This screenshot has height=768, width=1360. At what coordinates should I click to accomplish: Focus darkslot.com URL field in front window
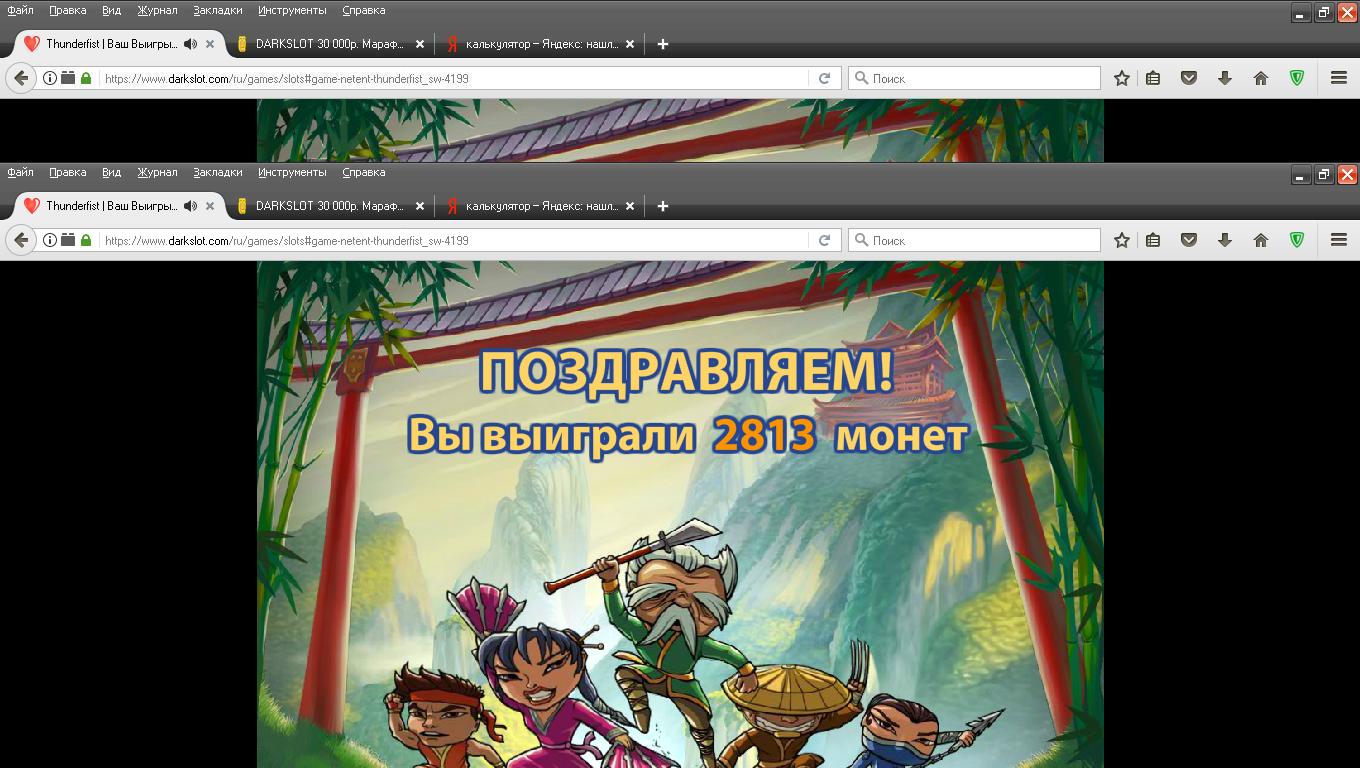coord(455,240)
